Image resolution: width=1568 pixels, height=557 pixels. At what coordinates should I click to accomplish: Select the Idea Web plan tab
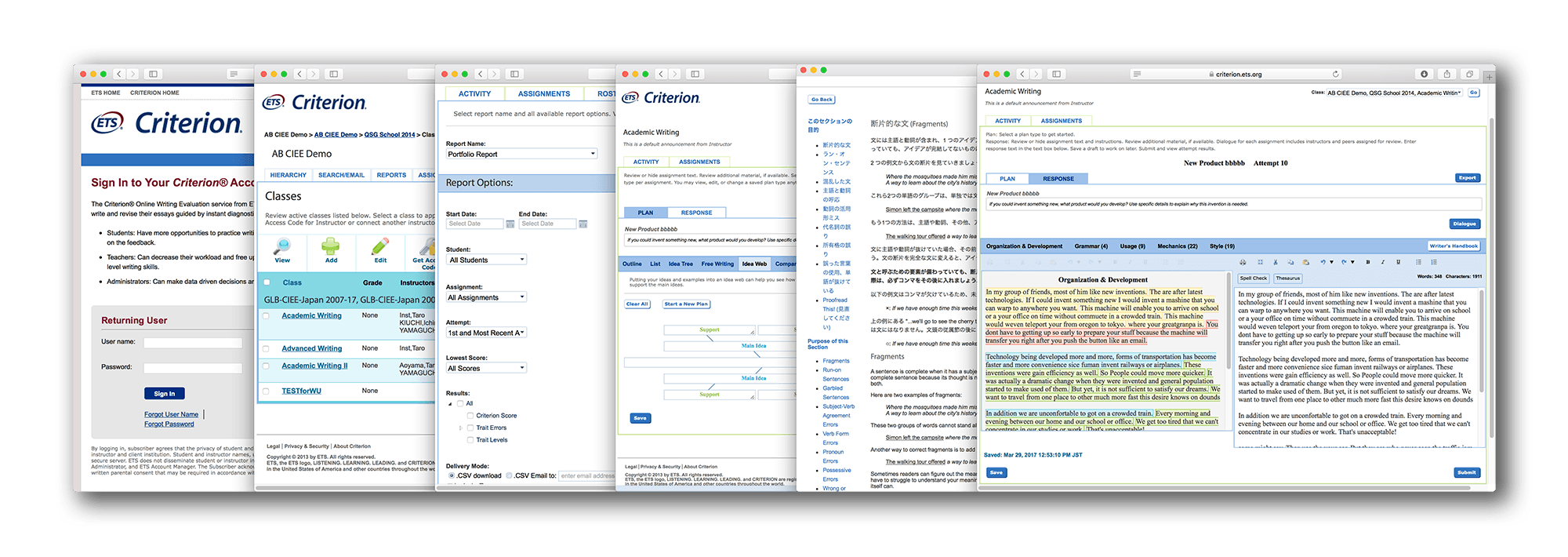[x=754, y=264]
